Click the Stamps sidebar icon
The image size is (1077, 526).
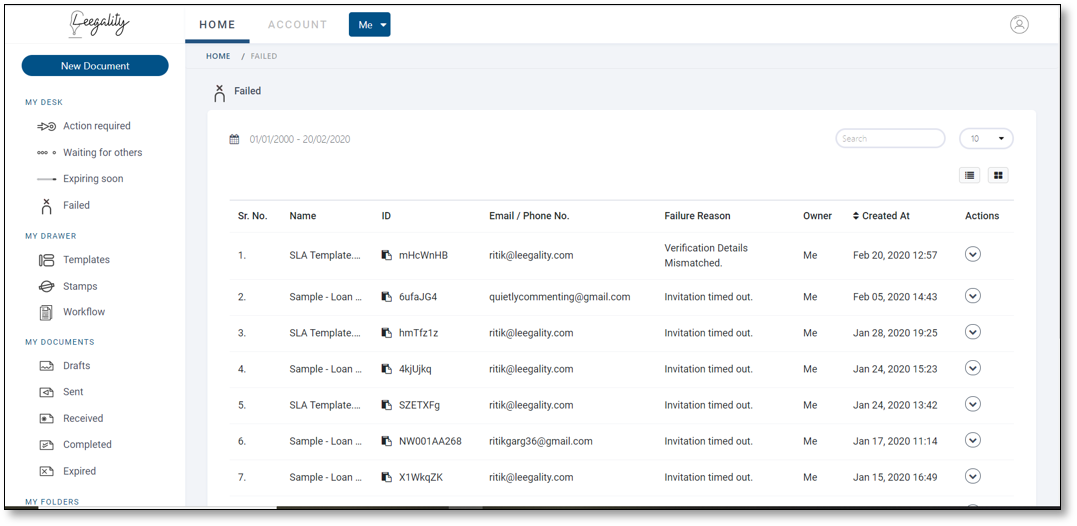pyautogui.click(x=47, y=286)
